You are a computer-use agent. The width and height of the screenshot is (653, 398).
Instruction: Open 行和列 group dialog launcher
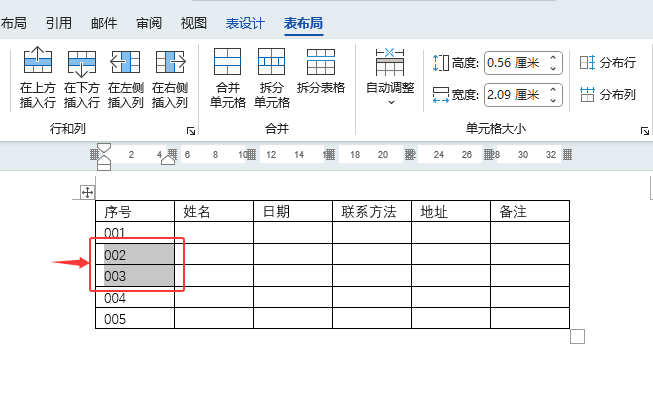[191, 131]
